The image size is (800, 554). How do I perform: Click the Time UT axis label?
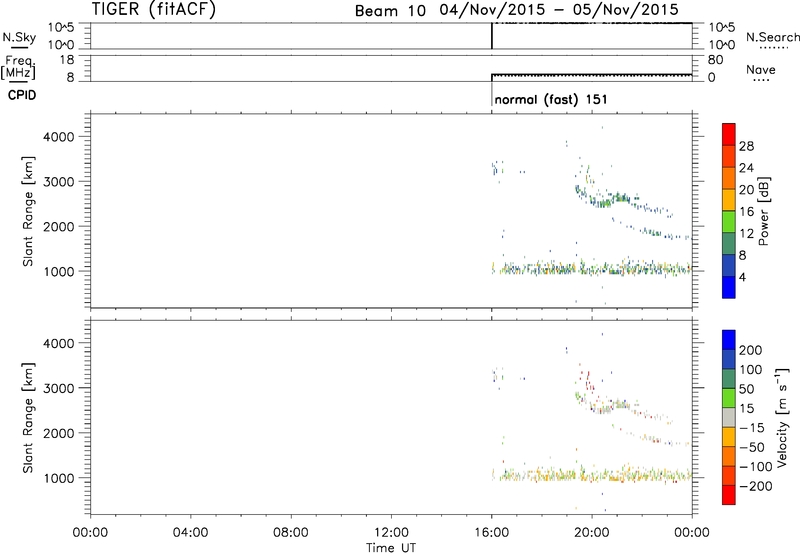(x=391, y=548)
